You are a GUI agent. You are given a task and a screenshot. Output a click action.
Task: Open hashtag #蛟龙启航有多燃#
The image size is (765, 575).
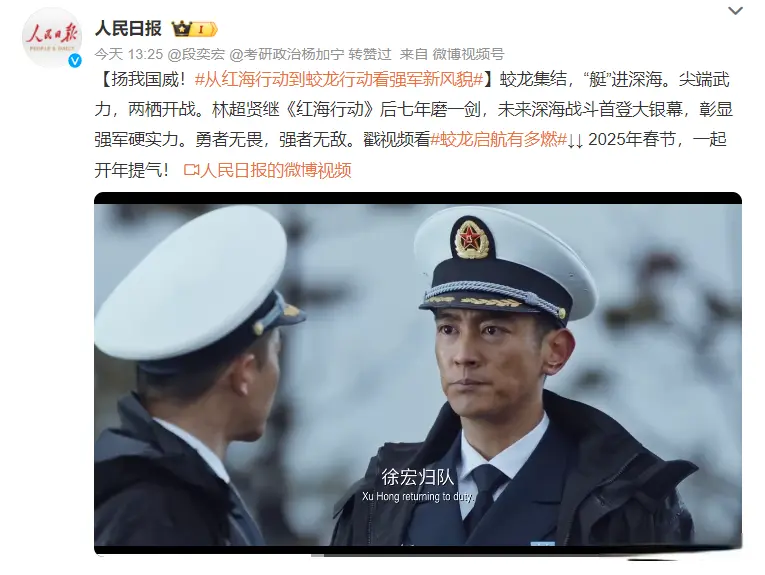498,139
